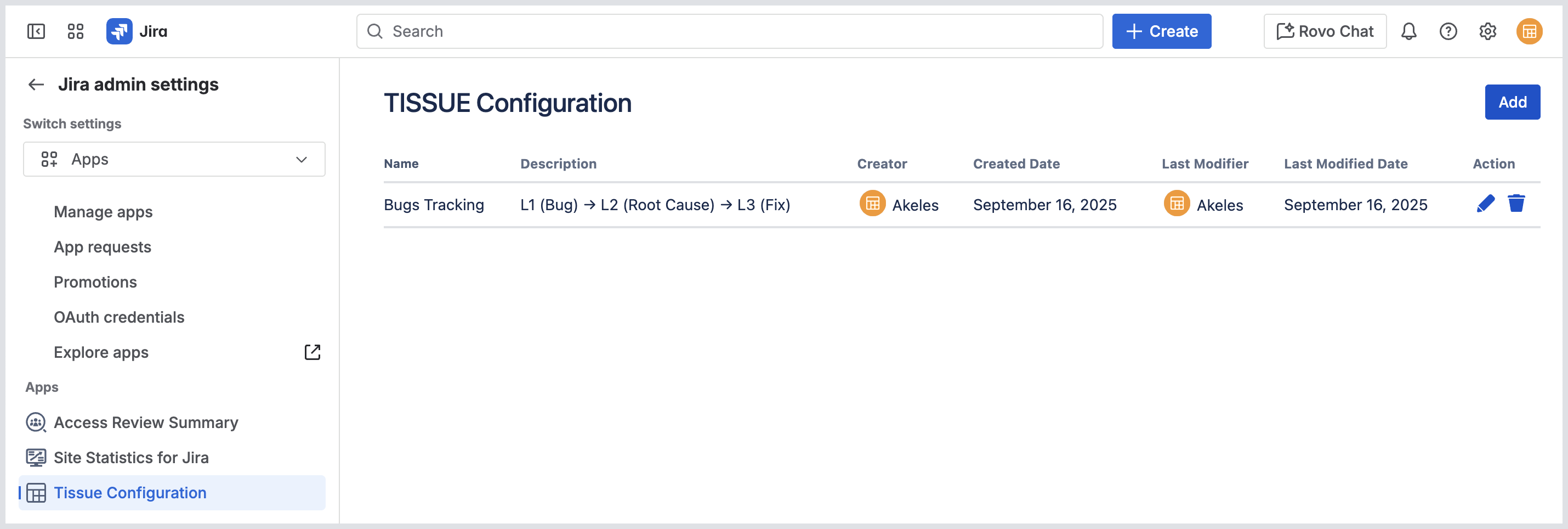Open the app switcher grid icon
Screen dimensions: 1568x529
[x=76, y=31]
